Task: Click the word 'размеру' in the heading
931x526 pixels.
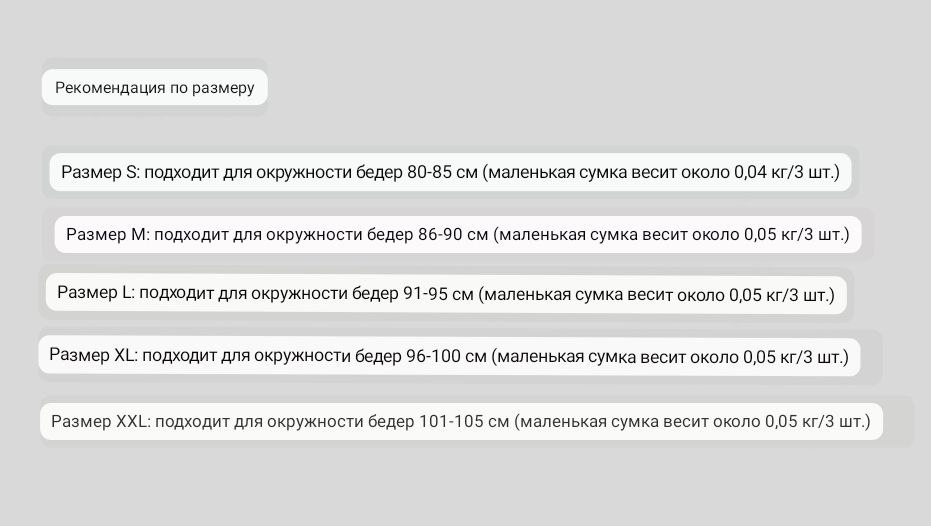Action: 223,88
